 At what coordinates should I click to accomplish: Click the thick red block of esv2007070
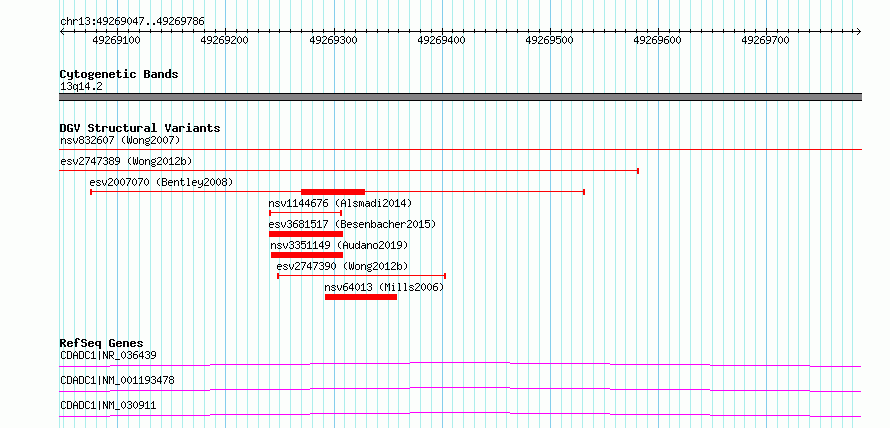(333, 192)
